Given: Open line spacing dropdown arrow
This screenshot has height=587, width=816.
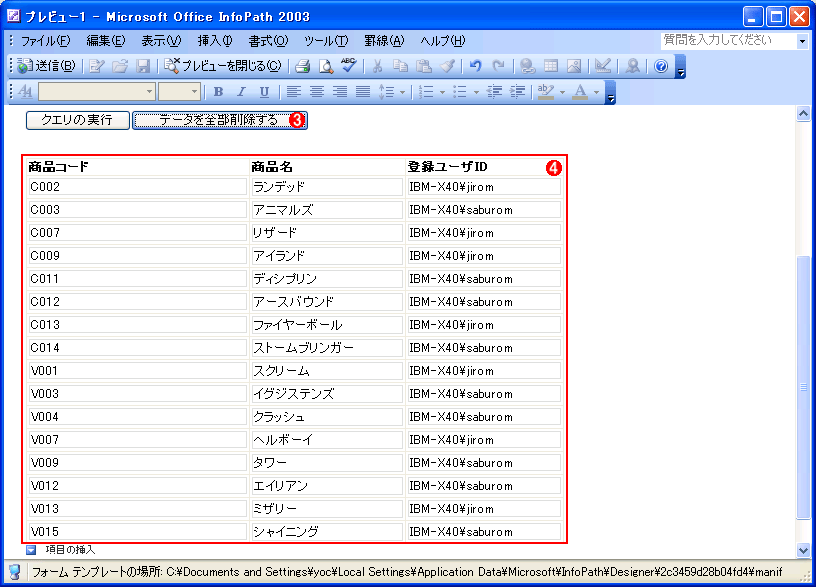Looking at the screenshot, I should tap(402, 92).
